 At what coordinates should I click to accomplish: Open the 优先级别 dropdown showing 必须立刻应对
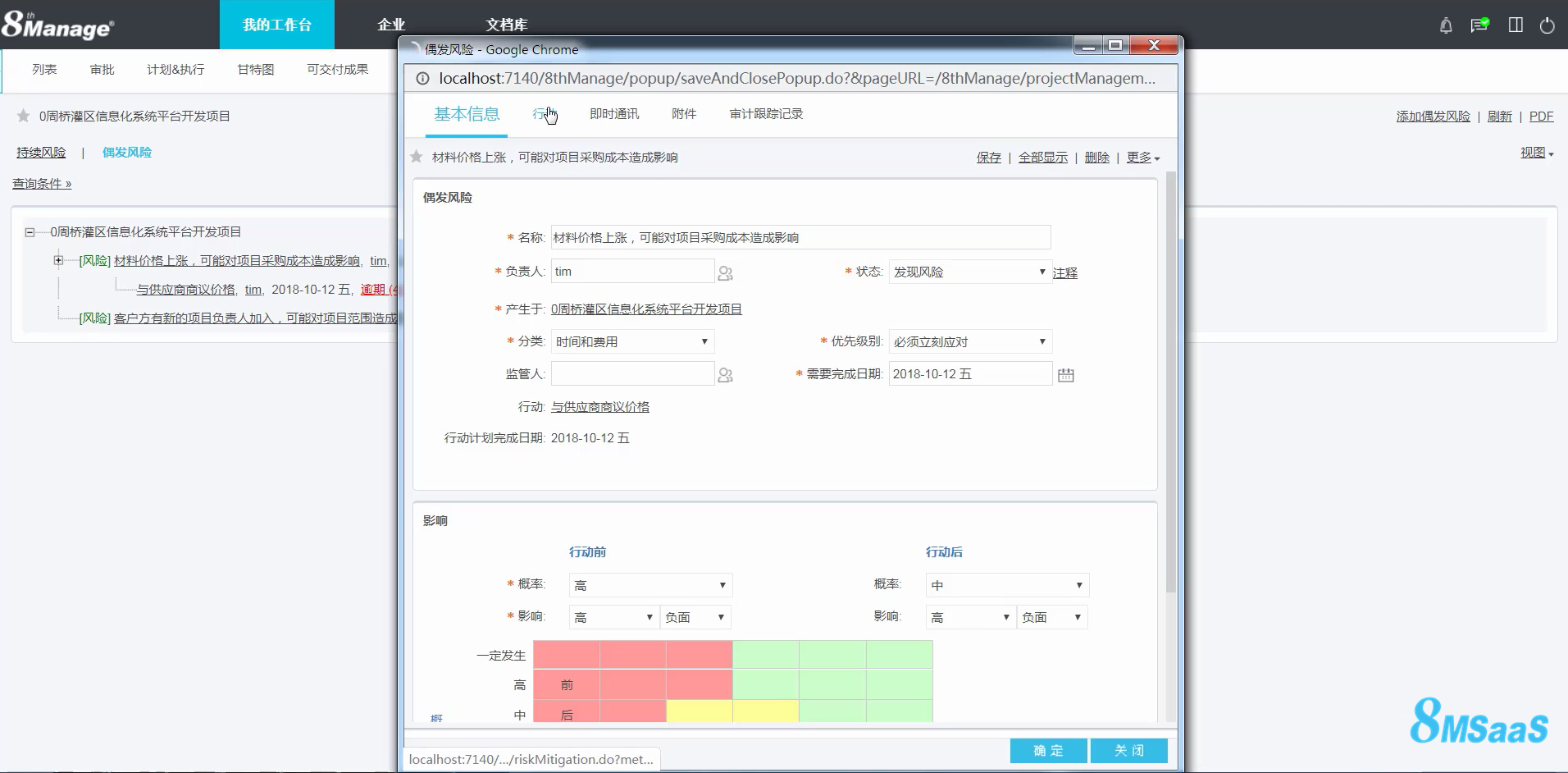point(970,341)
